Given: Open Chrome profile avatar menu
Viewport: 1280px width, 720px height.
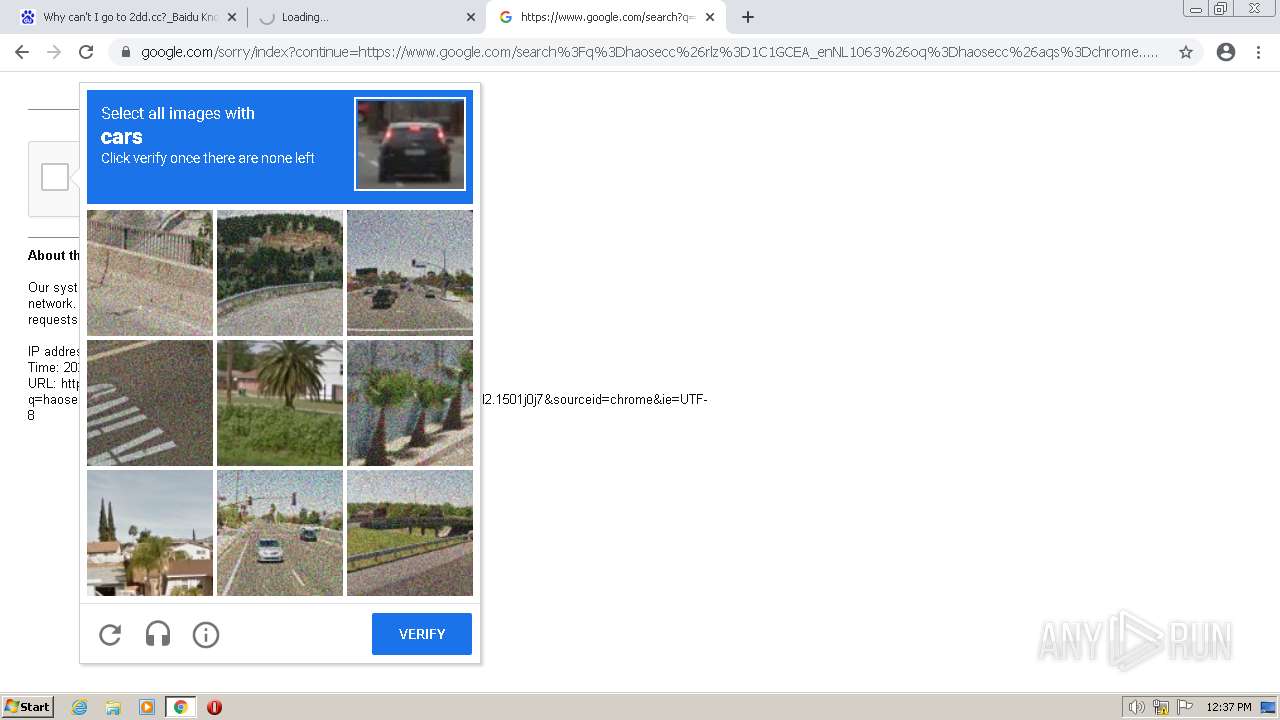Looking at the screenshot, I should pyautogui.click(x=1226, y=52).
